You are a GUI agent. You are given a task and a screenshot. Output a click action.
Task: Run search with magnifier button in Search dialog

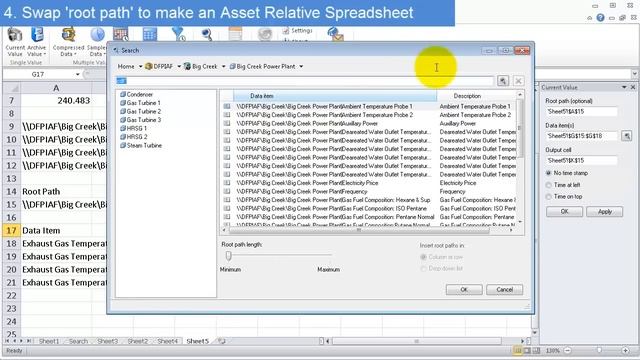click(x=503, y=81)
